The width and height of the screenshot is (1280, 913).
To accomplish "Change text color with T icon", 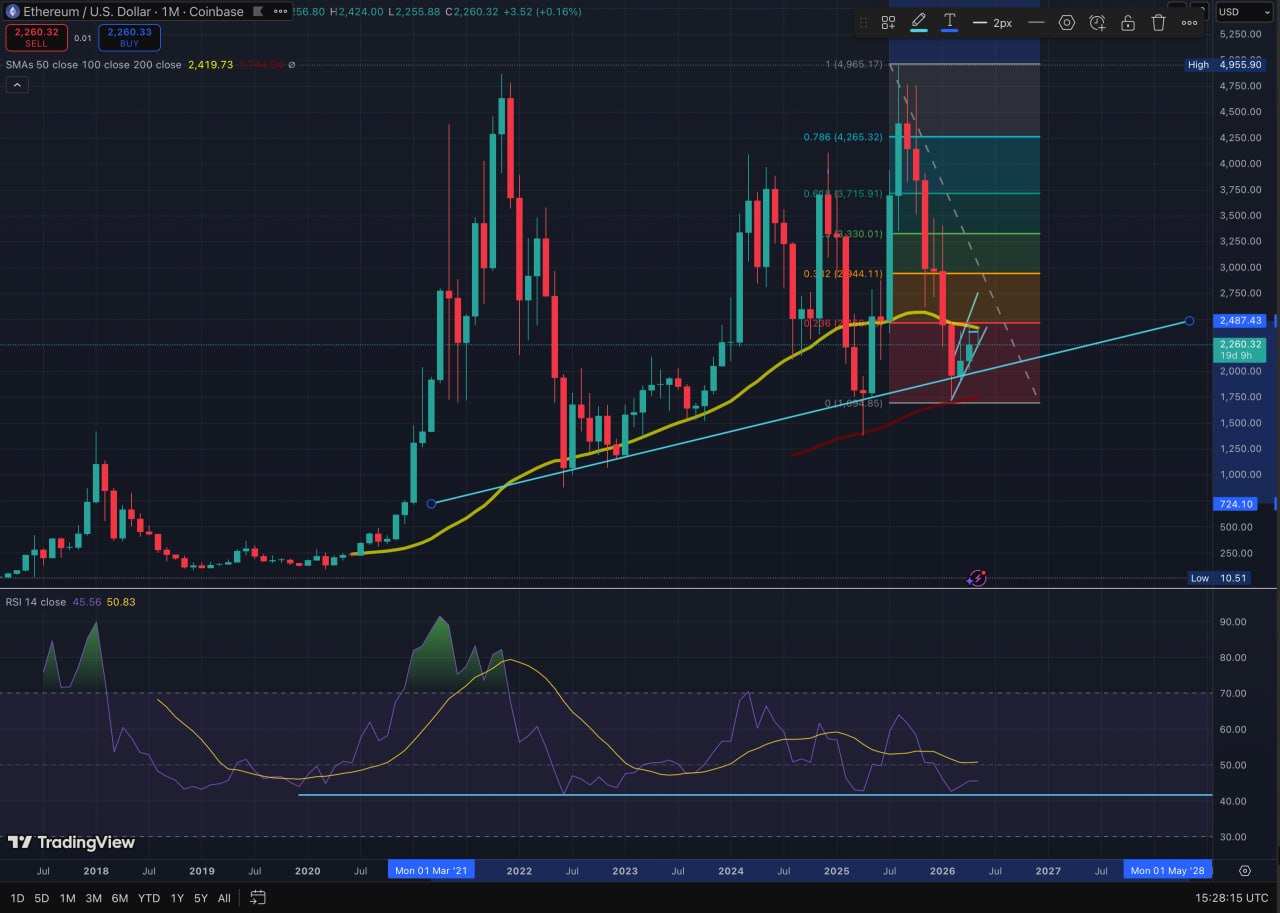I will 949,22.
